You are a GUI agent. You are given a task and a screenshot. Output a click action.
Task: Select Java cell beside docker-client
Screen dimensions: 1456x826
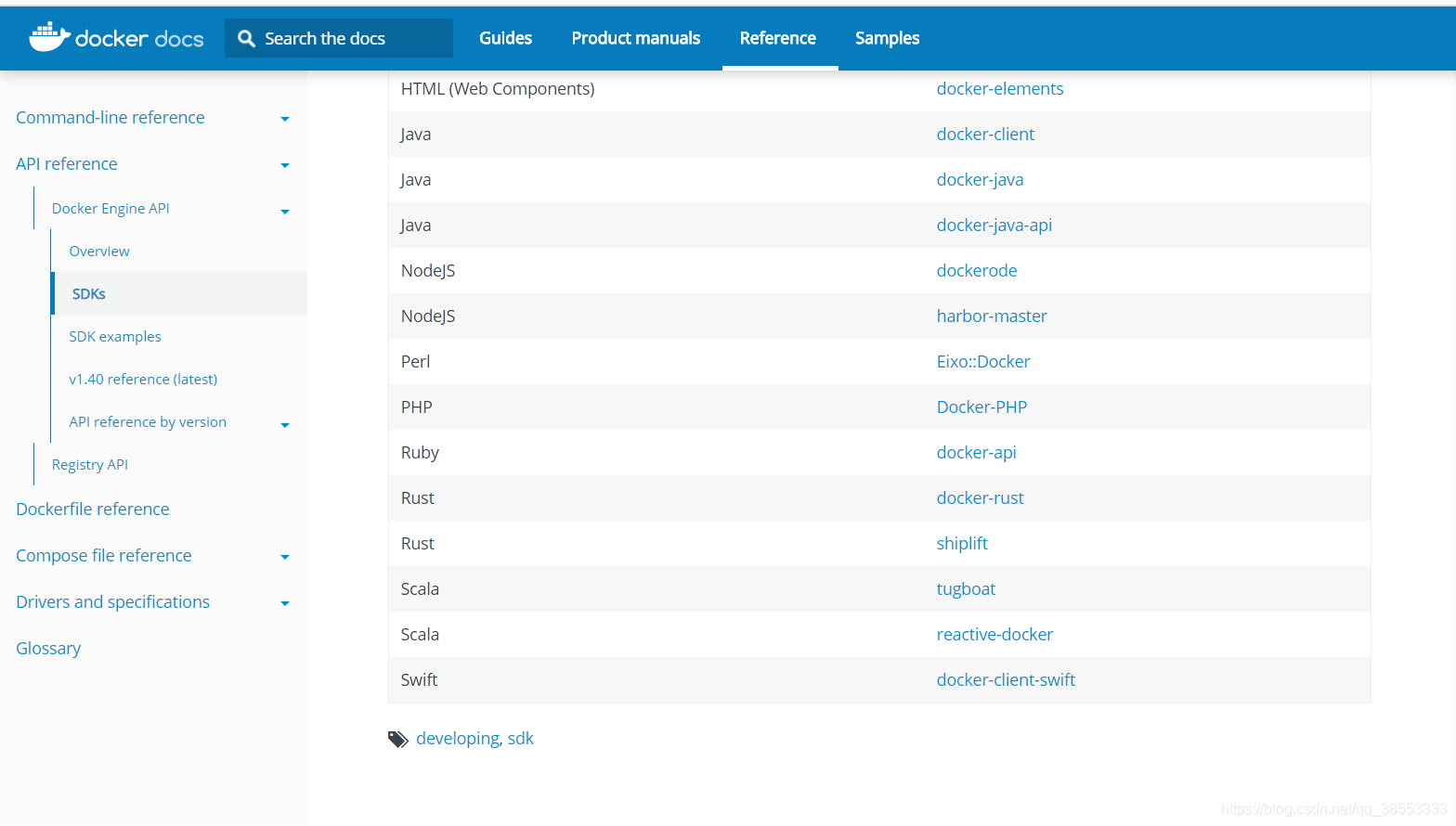coord(416,135)
